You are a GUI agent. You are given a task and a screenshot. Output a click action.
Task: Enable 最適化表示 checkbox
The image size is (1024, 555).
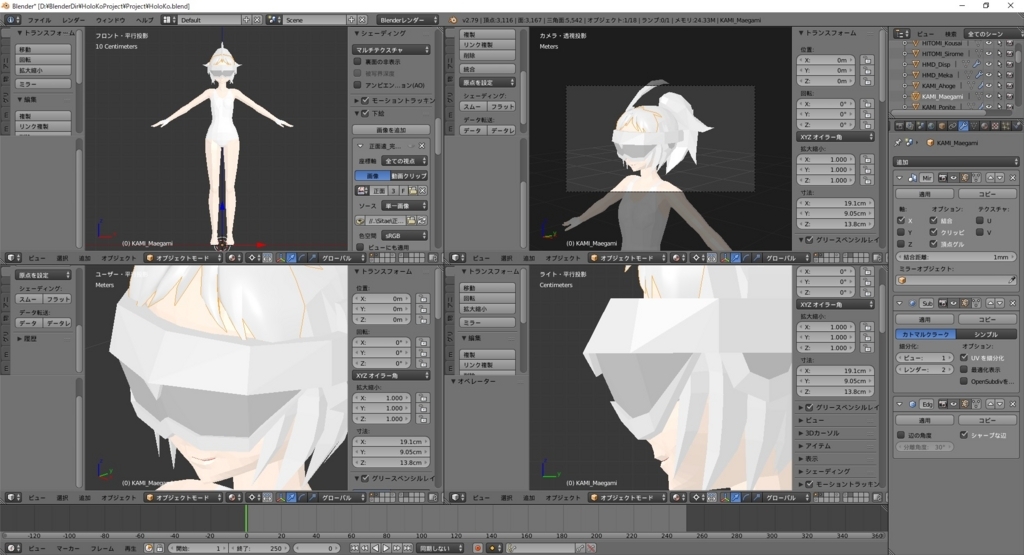click(x=964, y=369)
